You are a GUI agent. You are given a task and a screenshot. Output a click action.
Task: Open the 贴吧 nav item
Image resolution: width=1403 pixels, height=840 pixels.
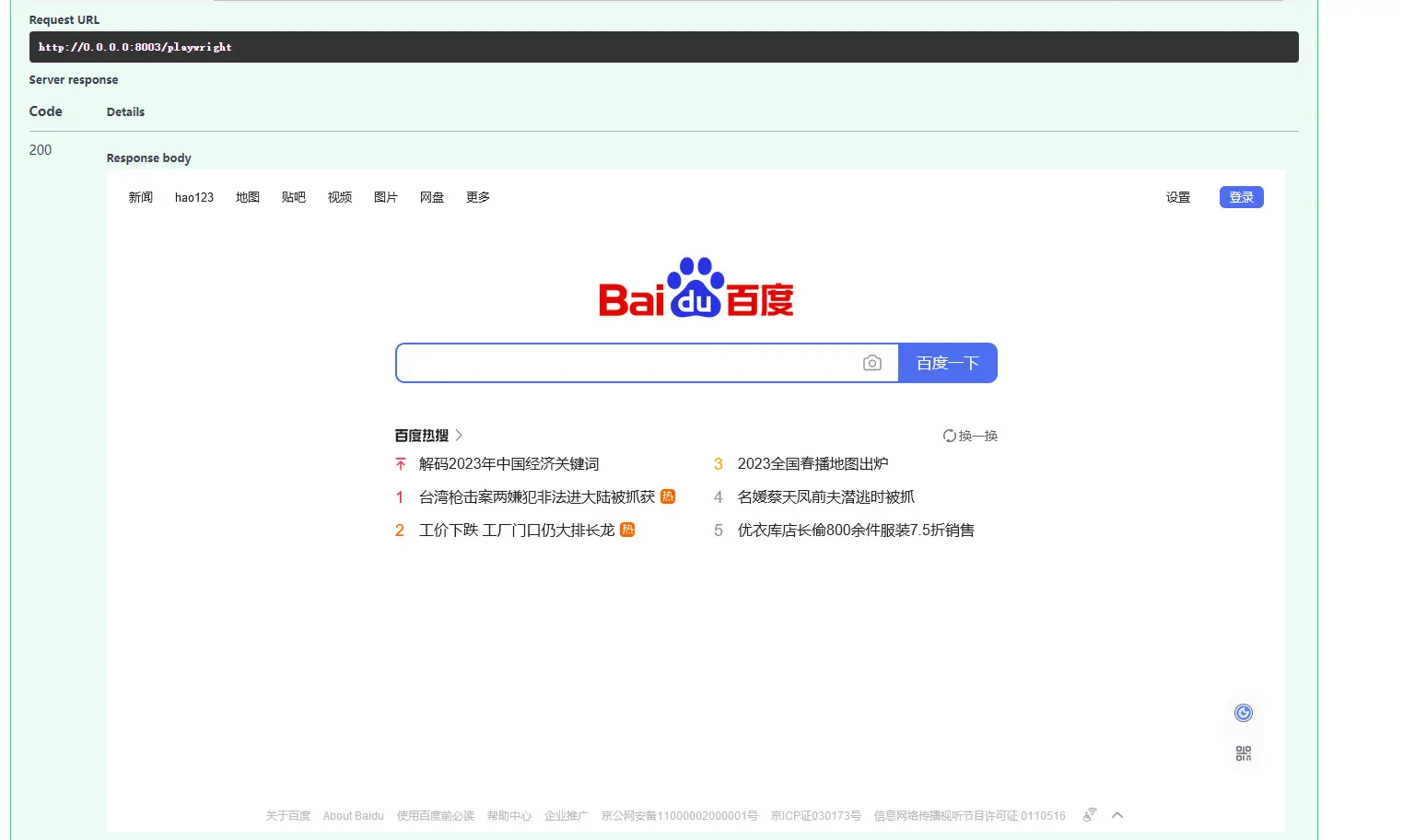294,197
